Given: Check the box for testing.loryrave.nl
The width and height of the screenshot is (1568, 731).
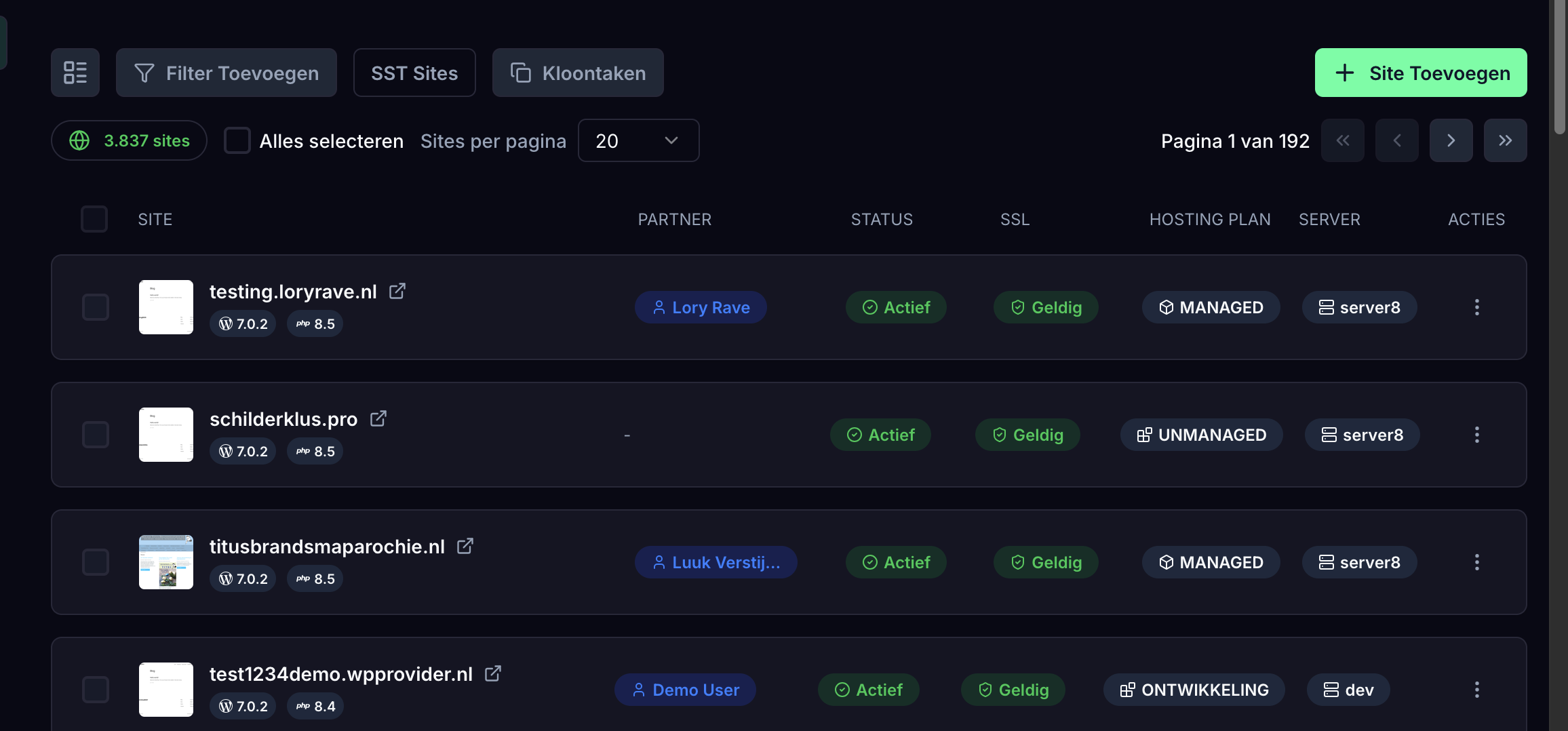Looking at the screenshot, I should coord(96,307).
